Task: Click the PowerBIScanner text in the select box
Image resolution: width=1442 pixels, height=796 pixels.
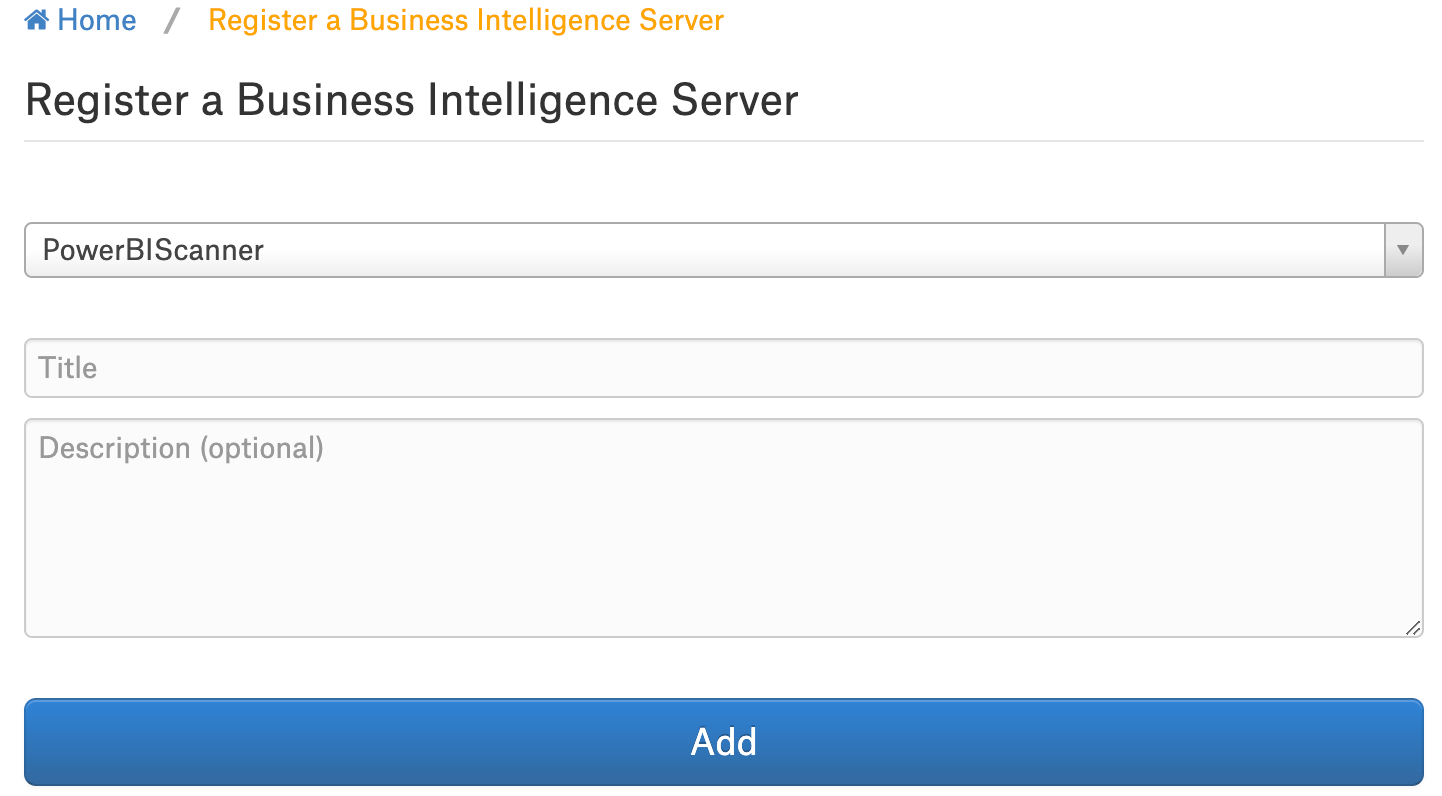Action: (153, 250)
